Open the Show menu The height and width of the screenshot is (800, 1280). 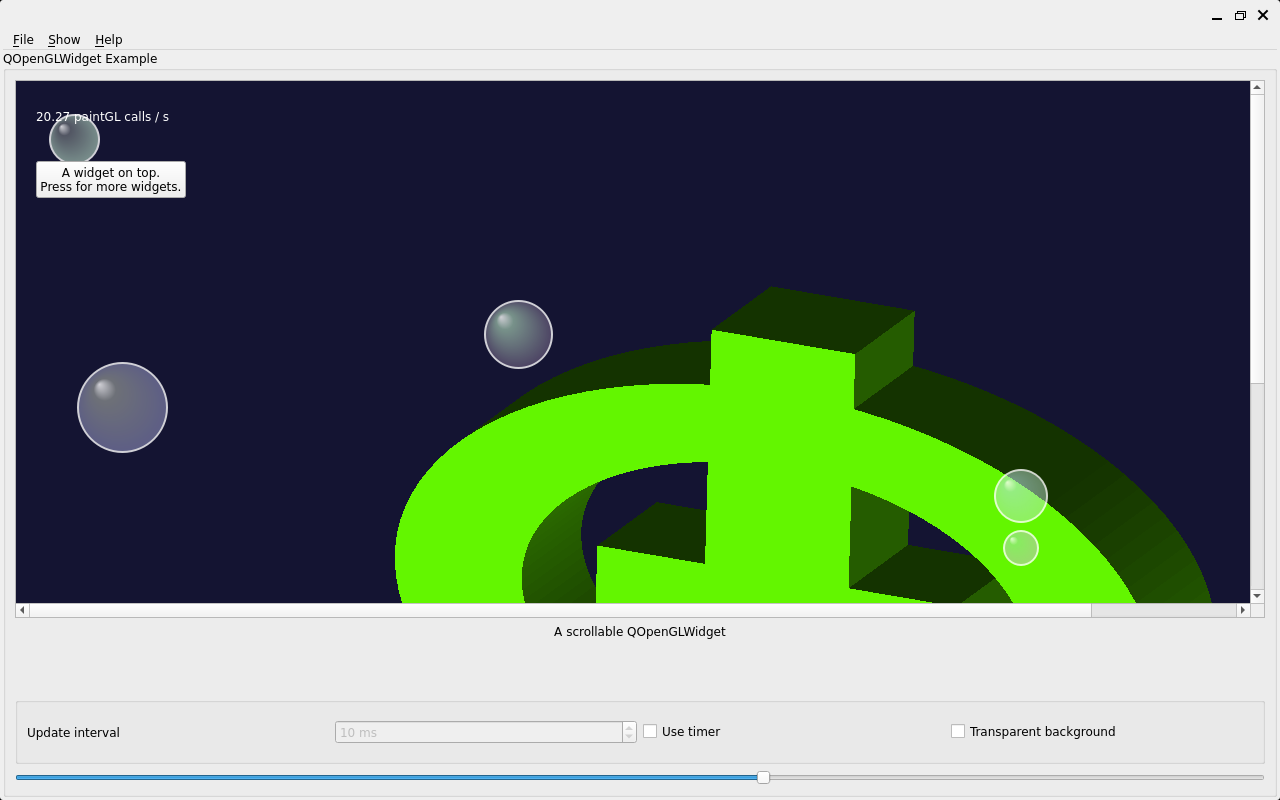click(64, 40)
